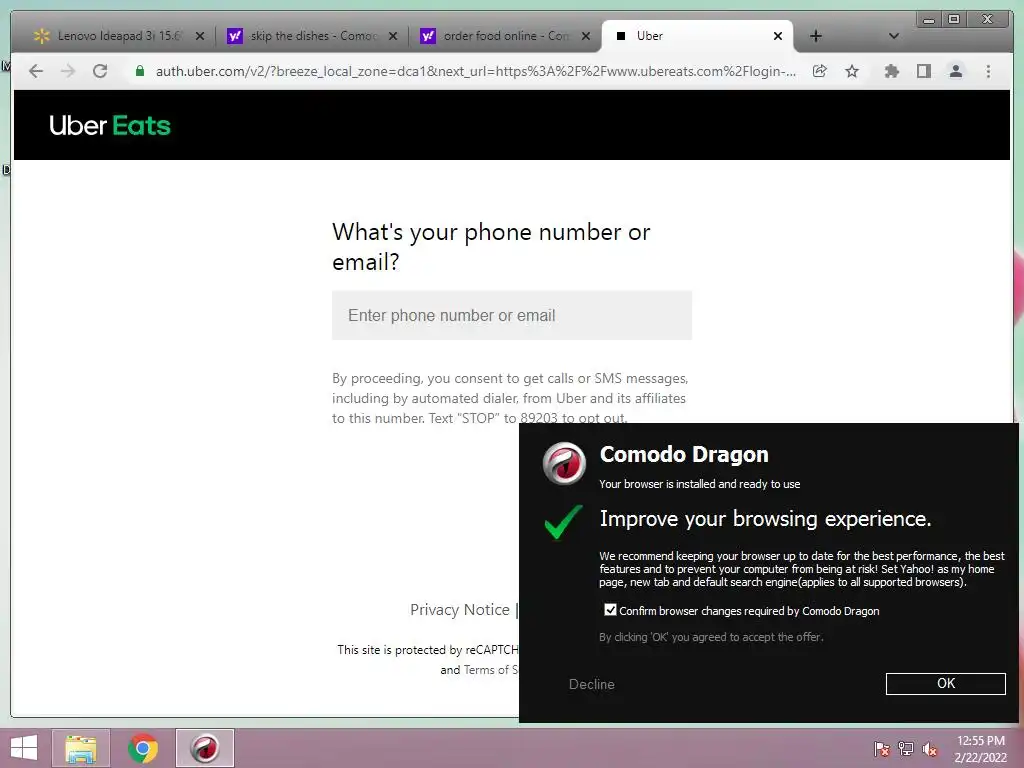The width and height of the screenshot is (1024, 768).
Task: Open the extensions puzzle icon
Action: (891, 71)
